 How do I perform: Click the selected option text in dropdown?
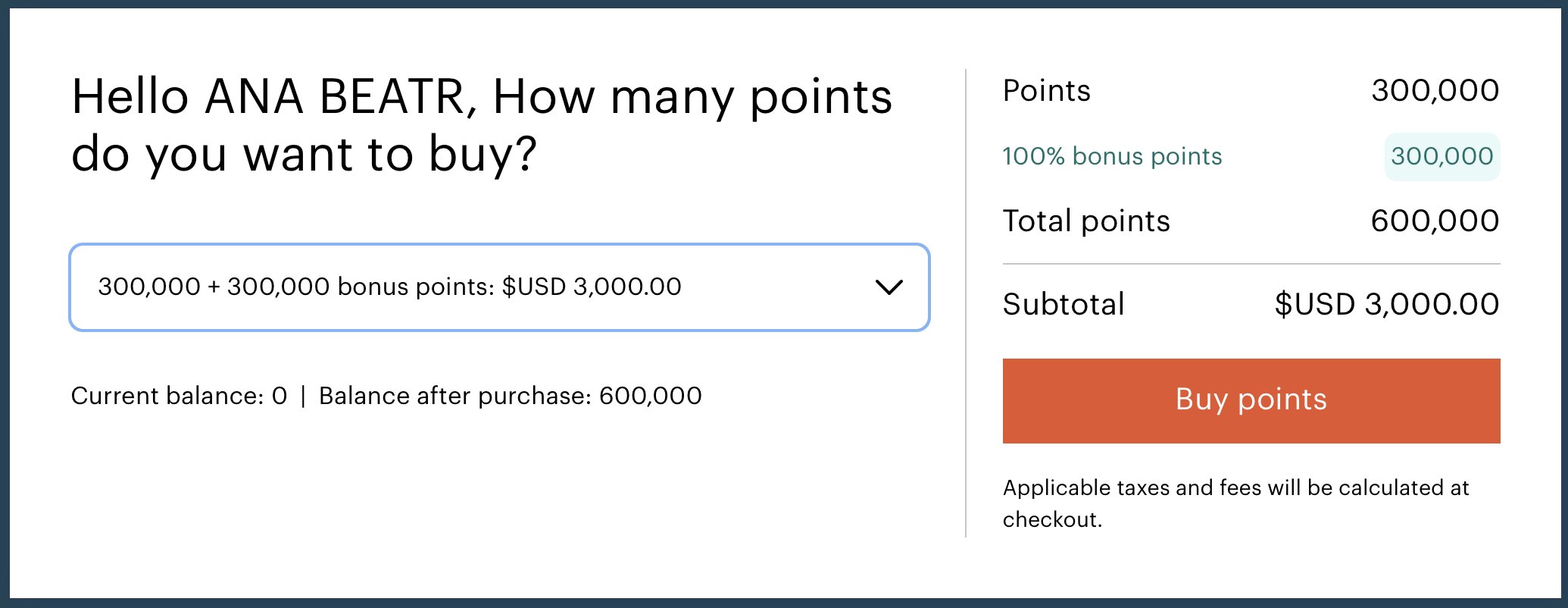point(389,287)
